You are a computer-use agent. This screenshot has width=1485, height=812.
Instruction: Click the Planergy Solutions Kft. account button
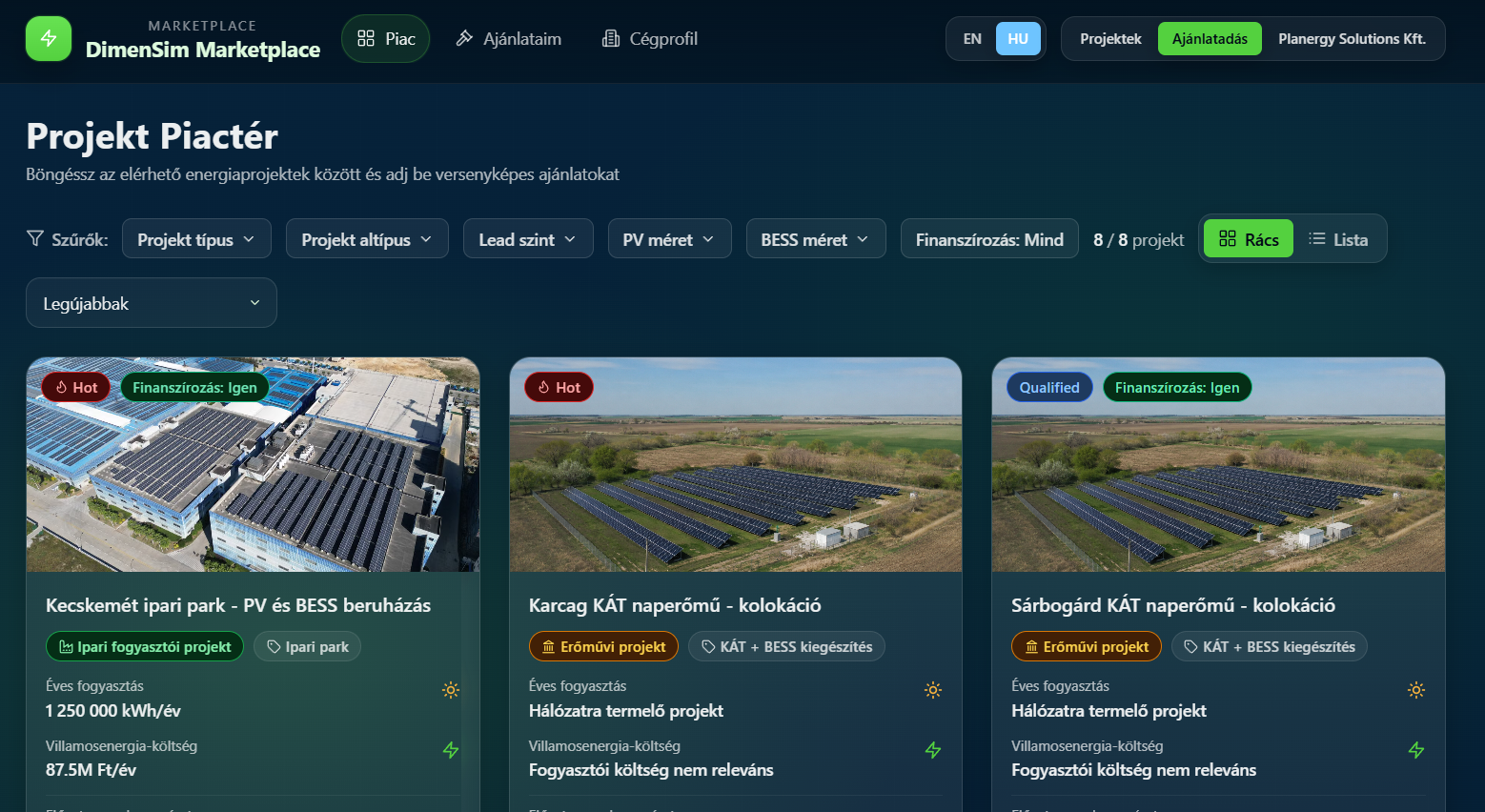1352,39
